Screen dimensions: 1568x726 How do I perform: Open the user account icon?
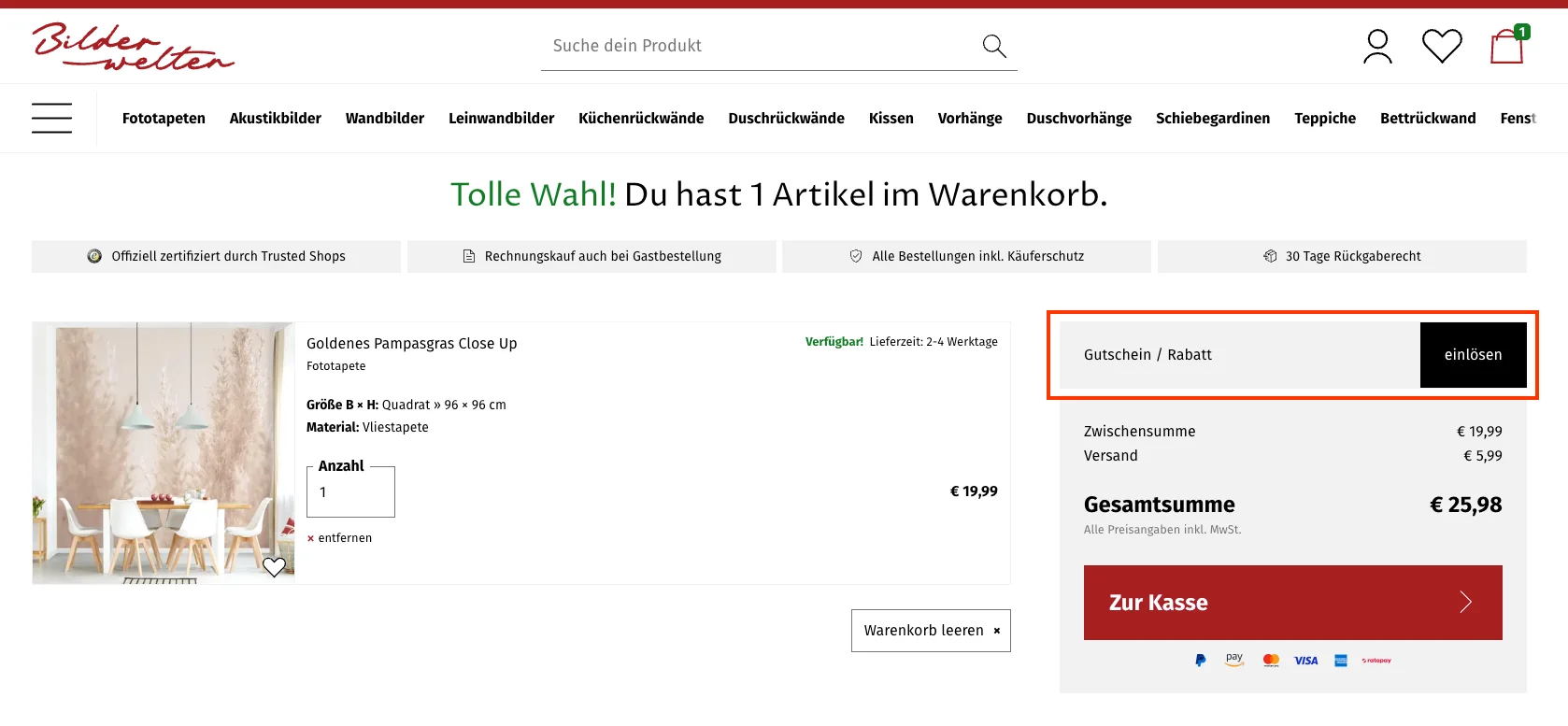click(x=1377, y=46)
